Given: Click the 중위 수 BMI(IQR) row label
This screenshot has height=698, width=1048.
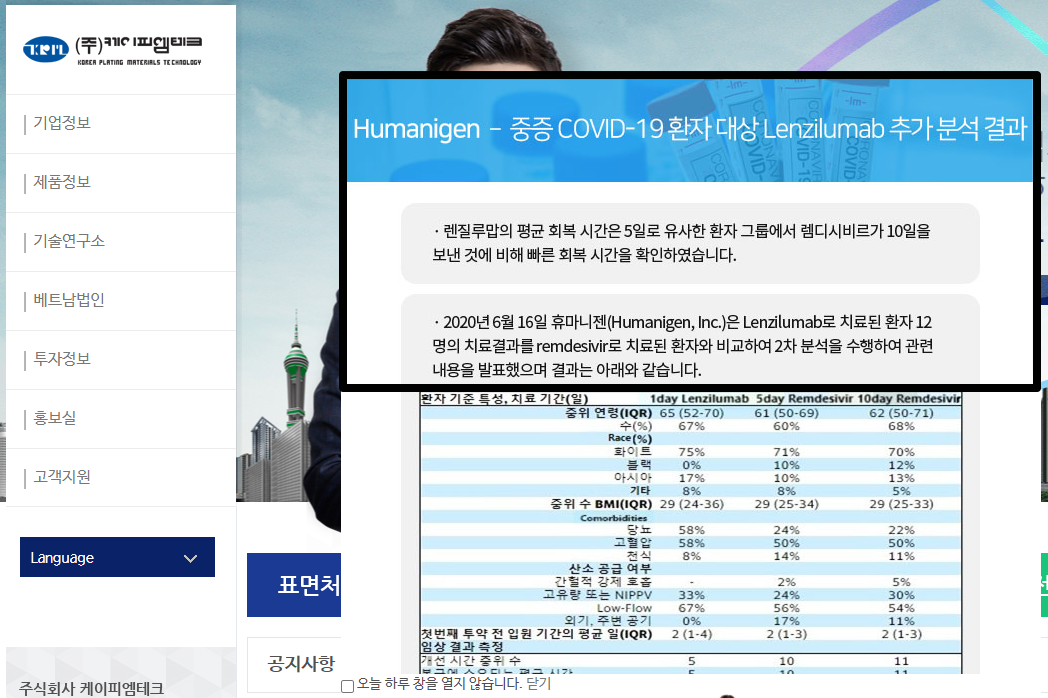Looking at the screenshot, I should 601,504.
